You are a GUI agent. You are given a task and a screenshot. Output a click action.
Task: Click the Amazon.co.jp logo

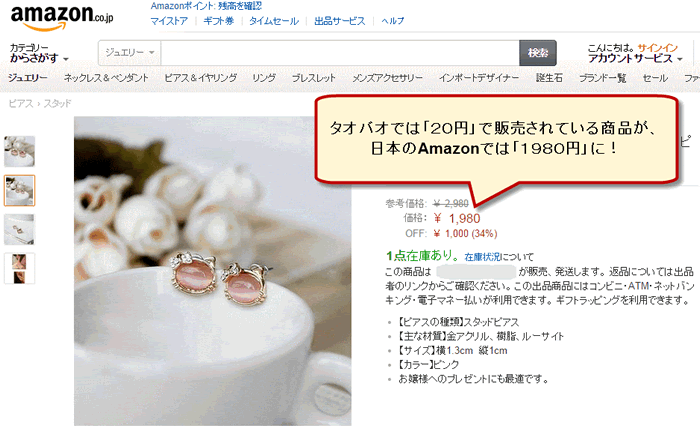click(x=62, y=18)
